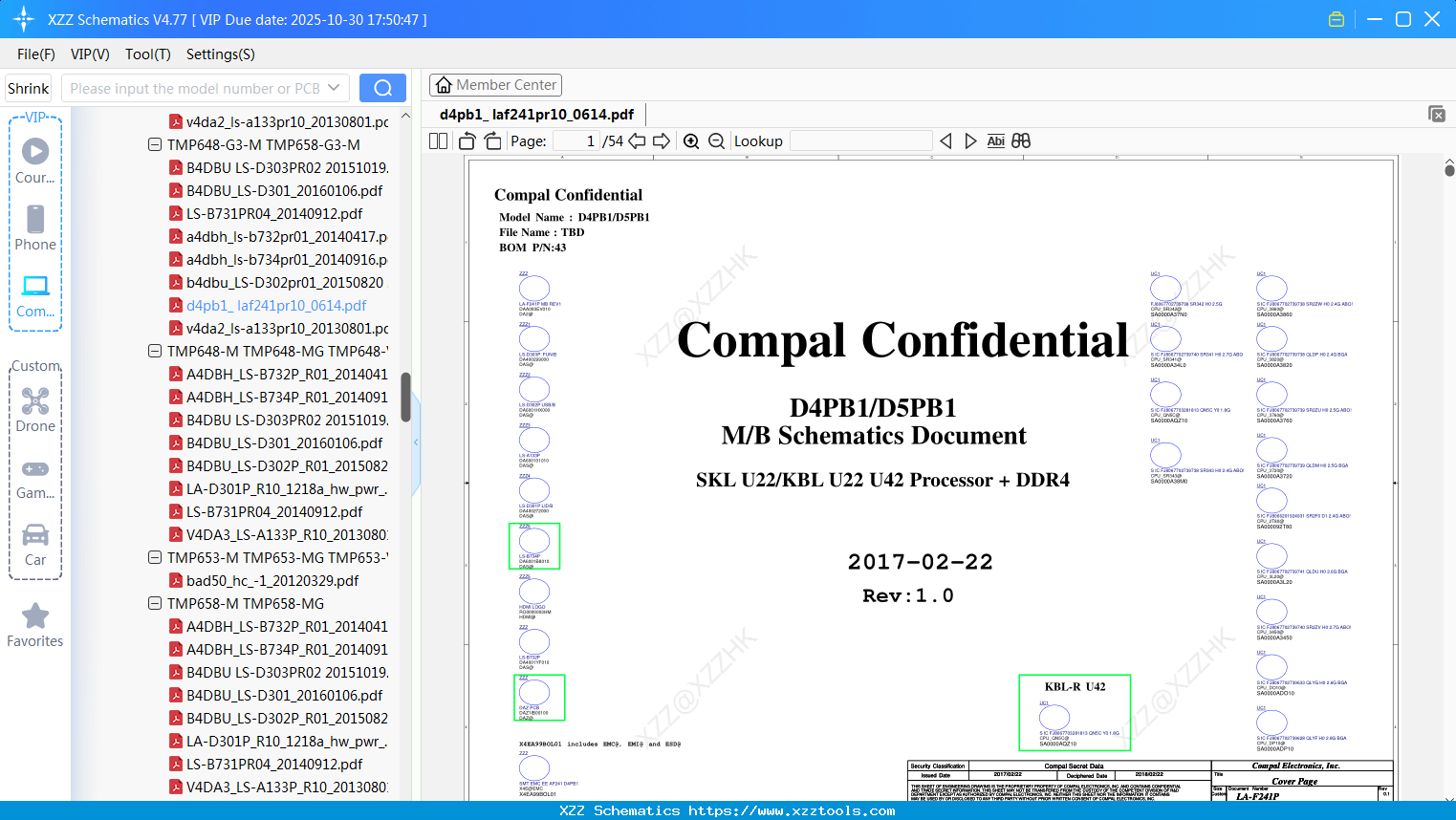
Task: Click the binoculars search icon
Action: point(1021,140)
